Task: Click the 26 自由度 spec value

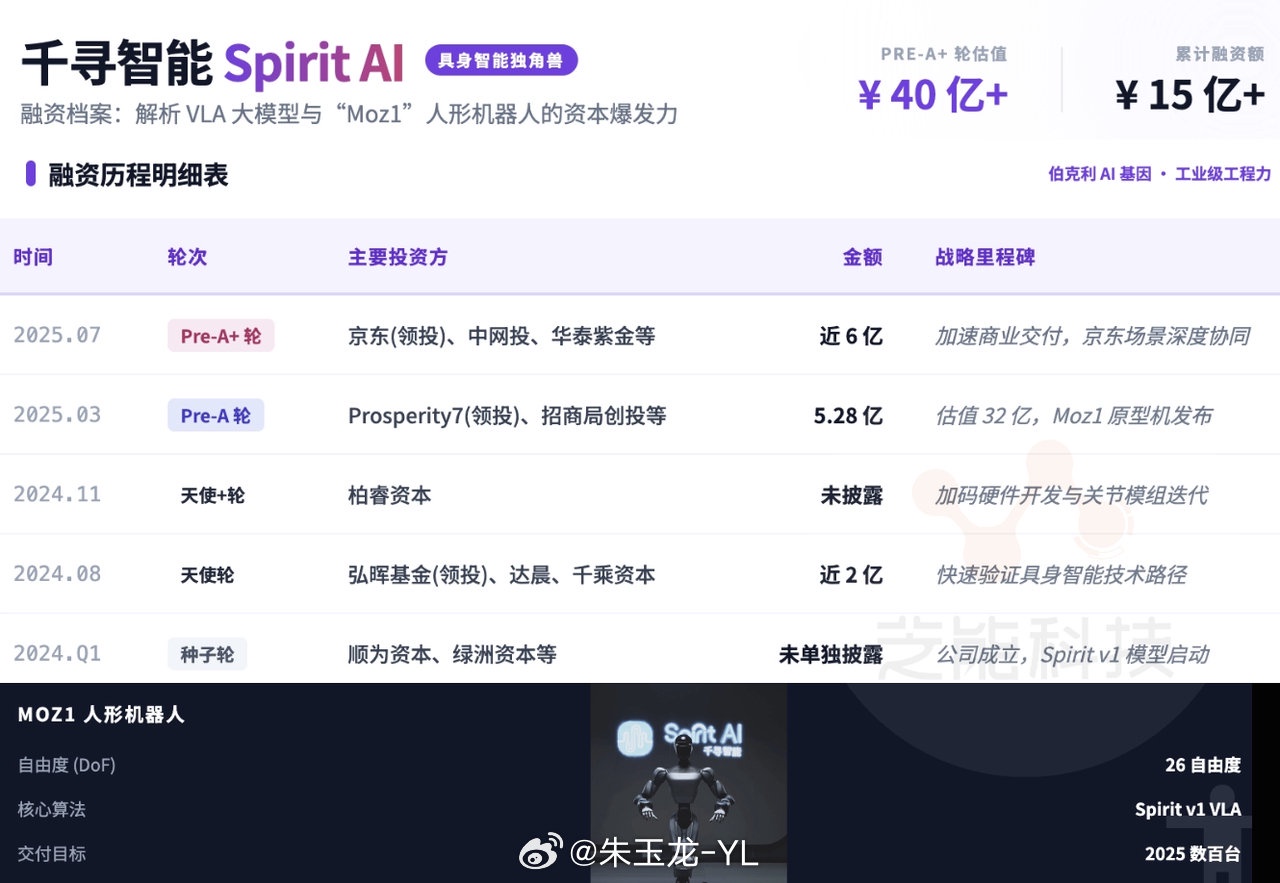Action: pyautogui.click(x=1203, y=765)
